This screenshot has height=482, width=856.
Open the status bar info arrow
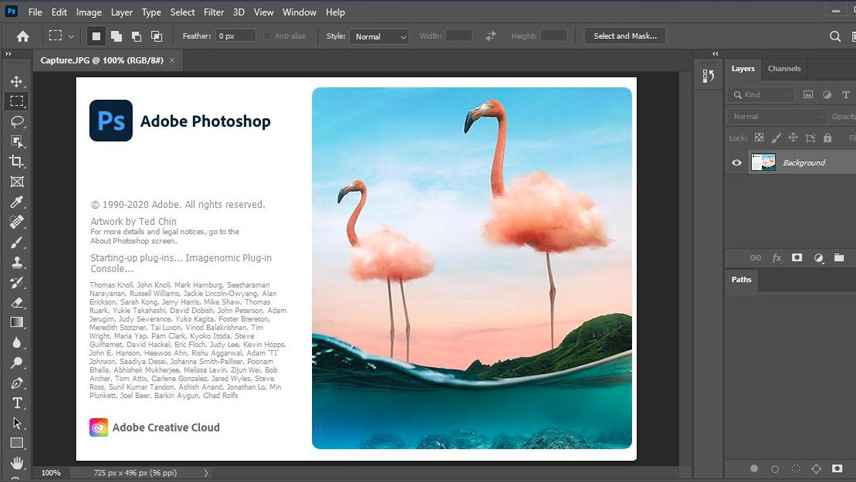(206, 473)
